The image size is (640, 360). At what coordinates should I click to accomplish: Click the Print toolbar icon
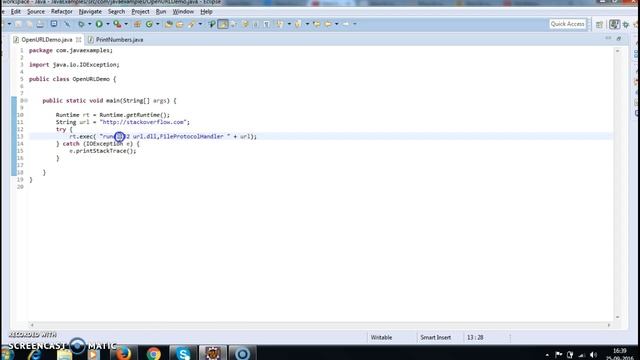tap(40, 24)
